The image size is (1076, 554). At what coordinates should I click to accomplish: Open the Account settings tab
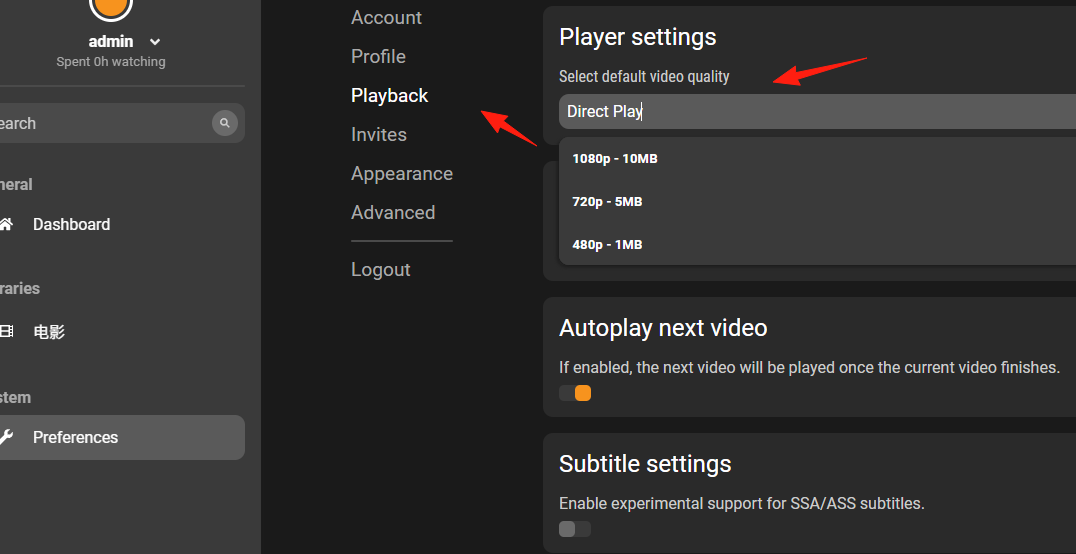[x=386, y=18]
